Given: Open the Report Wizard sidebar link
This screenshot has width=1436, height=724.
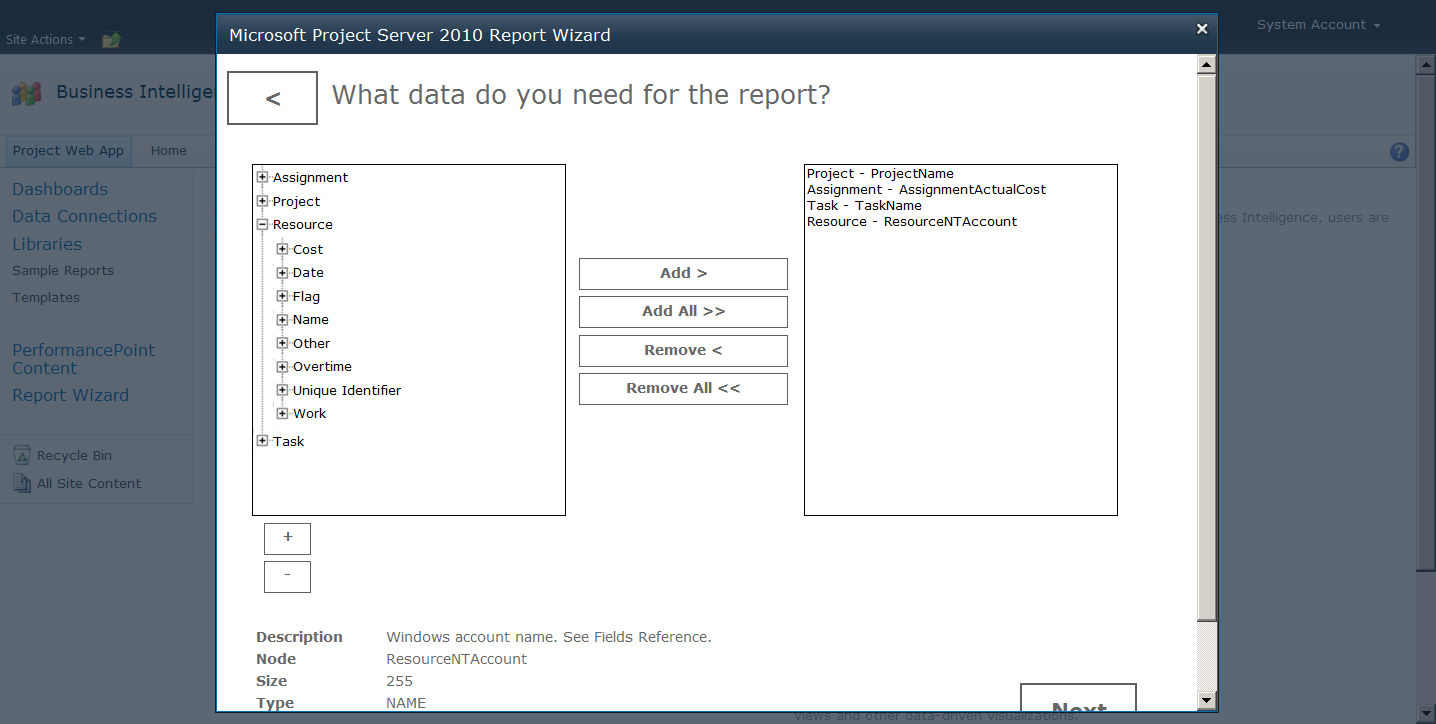Looking at the screenshot, I should [x=70, y=395].
